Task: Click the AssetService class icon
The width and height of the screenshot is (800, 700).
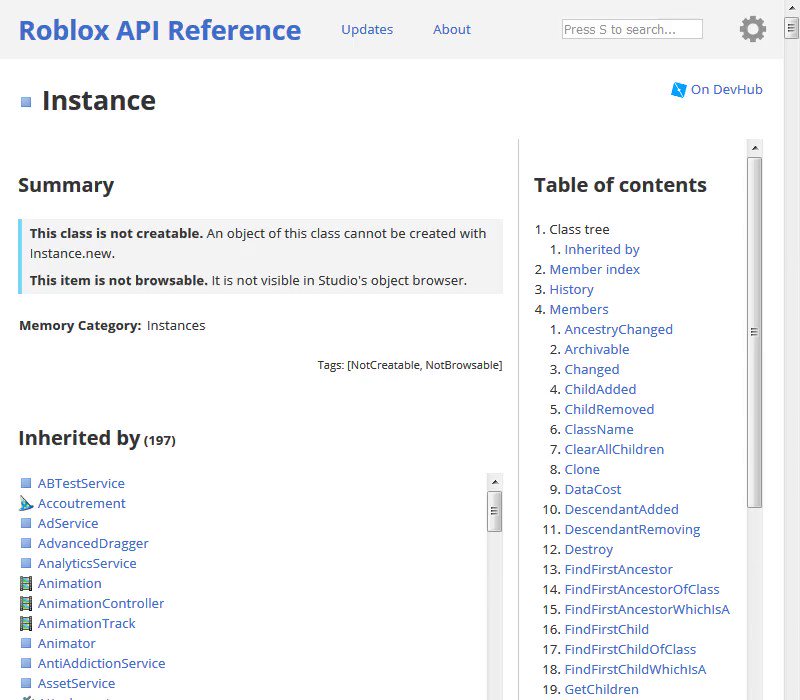Action: tap(26, 683)
